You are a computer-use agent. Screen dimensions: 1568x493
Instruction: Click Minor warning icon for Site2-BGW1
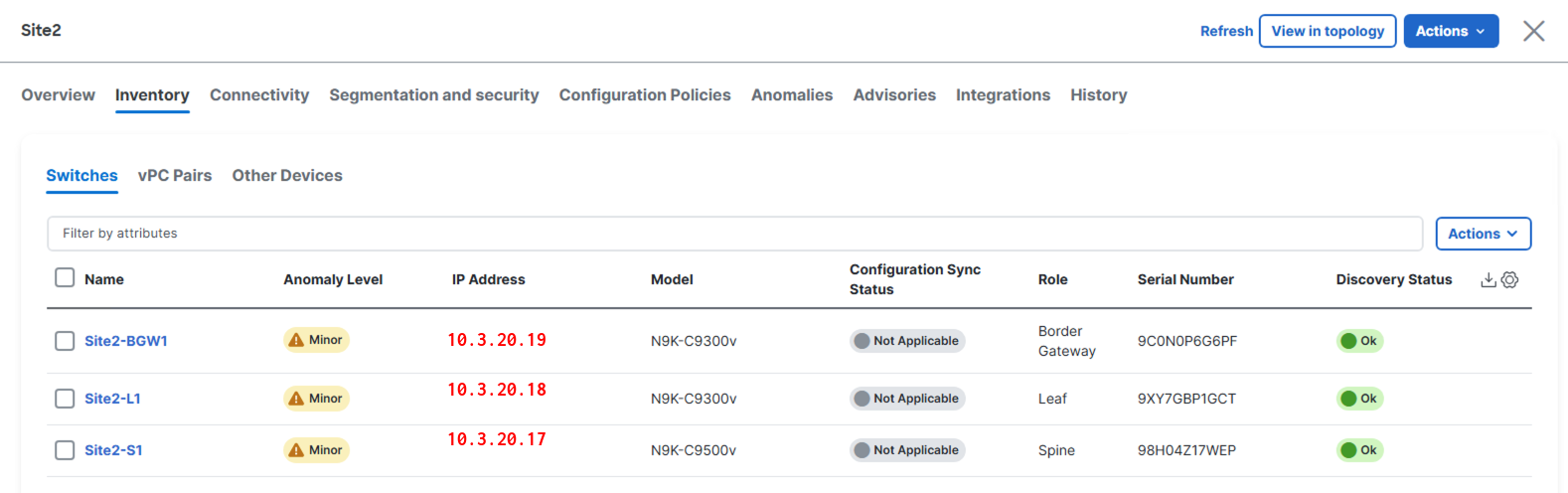point(296,340)
